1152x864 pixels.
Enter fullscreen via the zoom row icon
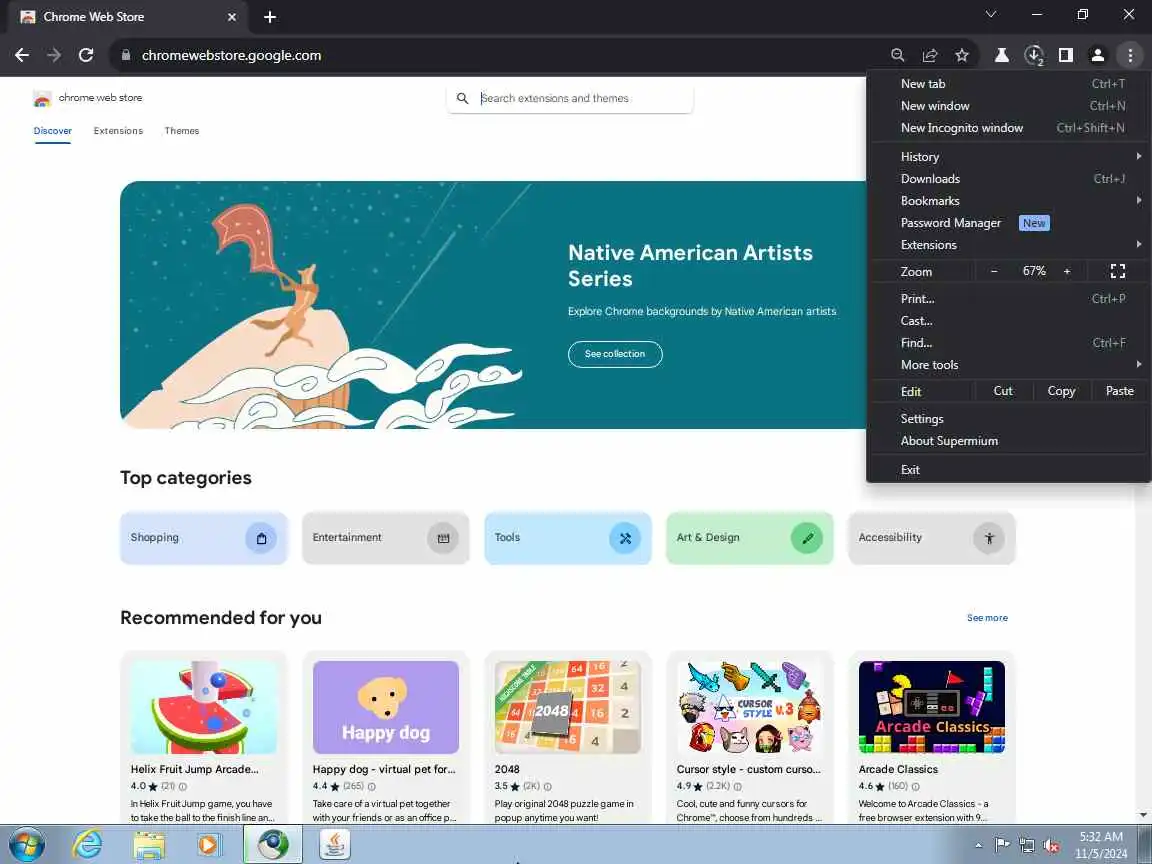[1117, 271]
